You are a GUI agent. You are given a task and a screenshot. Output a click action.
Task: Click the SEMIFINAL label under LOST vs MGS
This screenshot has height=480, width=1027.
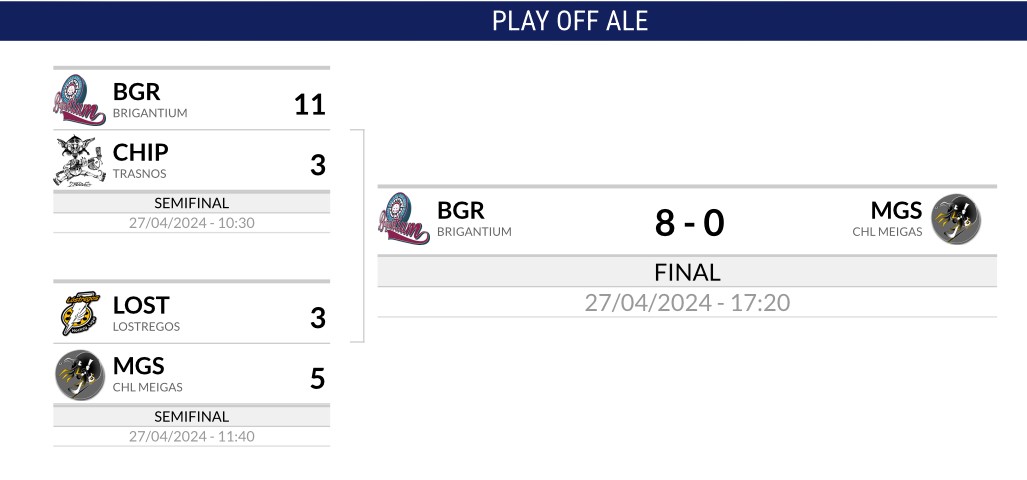pos(191,416)
